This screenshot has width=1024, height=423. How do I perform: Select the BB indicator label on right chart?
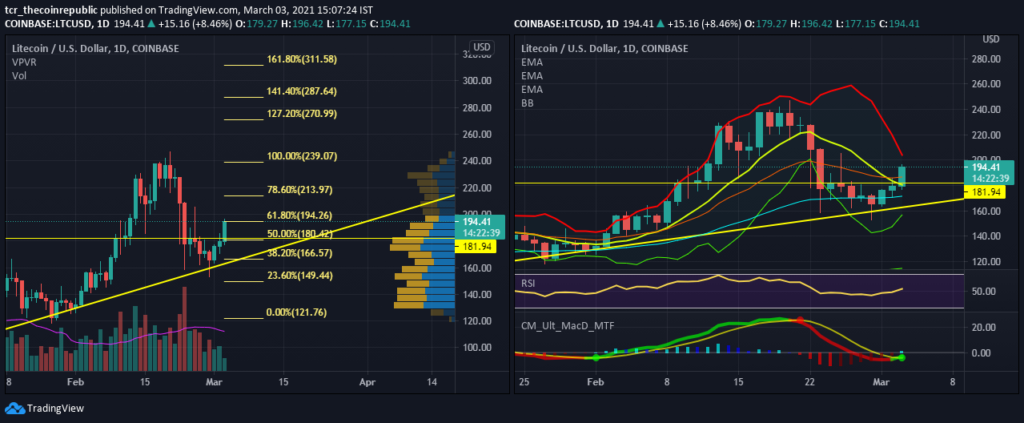[x=527, y=103]
